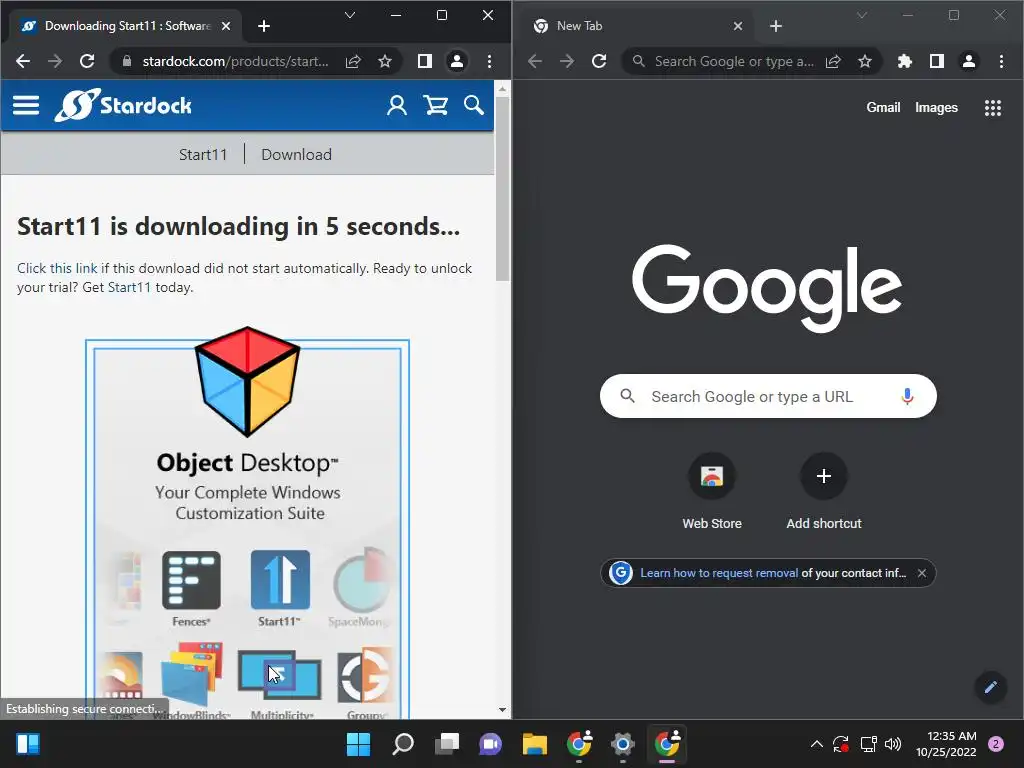This screenshot has width=1024, height=768.
Task: Close the New Tab tab
Action: (738, 26)
